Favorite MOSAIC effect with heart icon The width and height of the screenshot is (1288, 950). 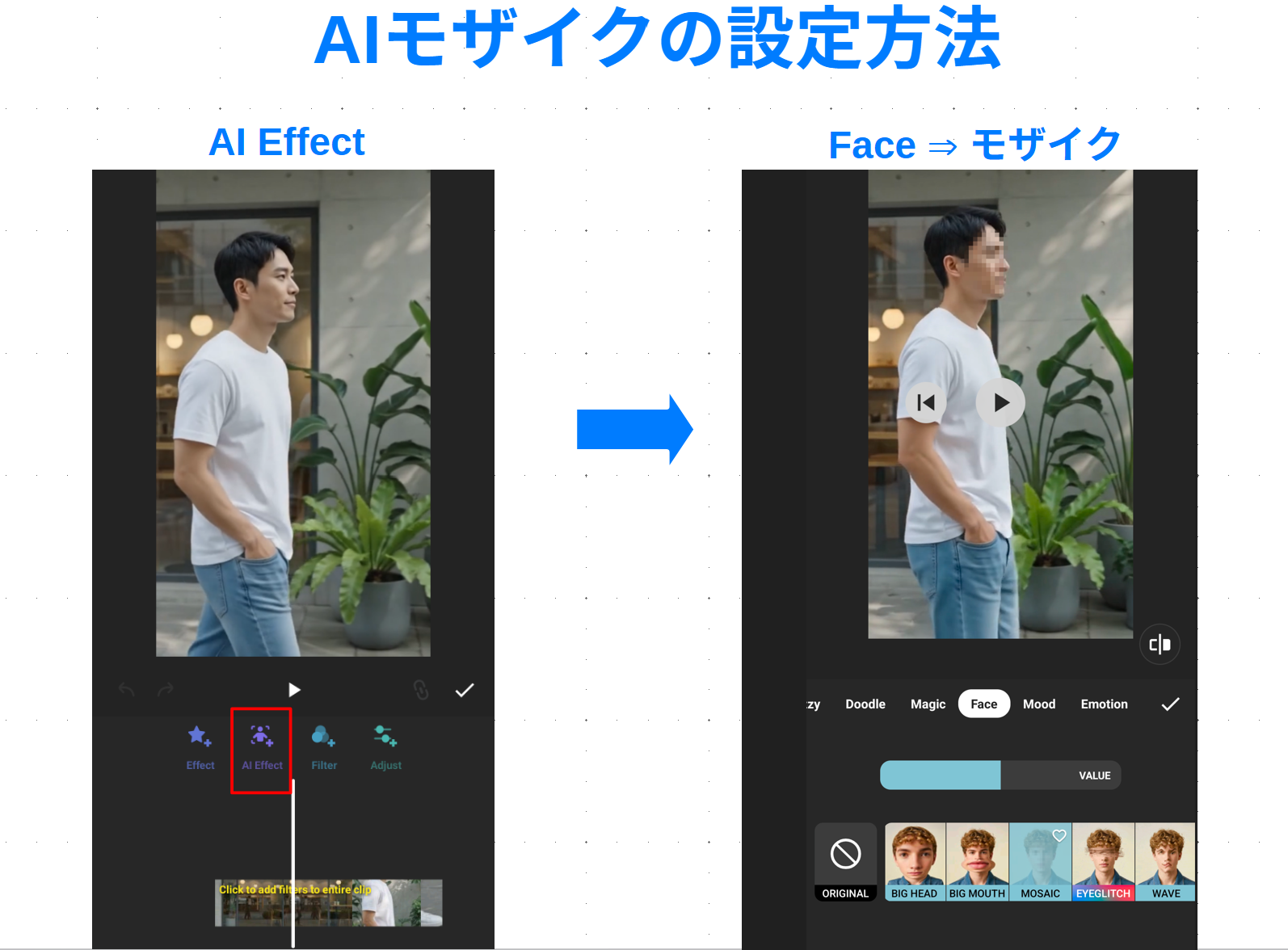coord(1059,835)
